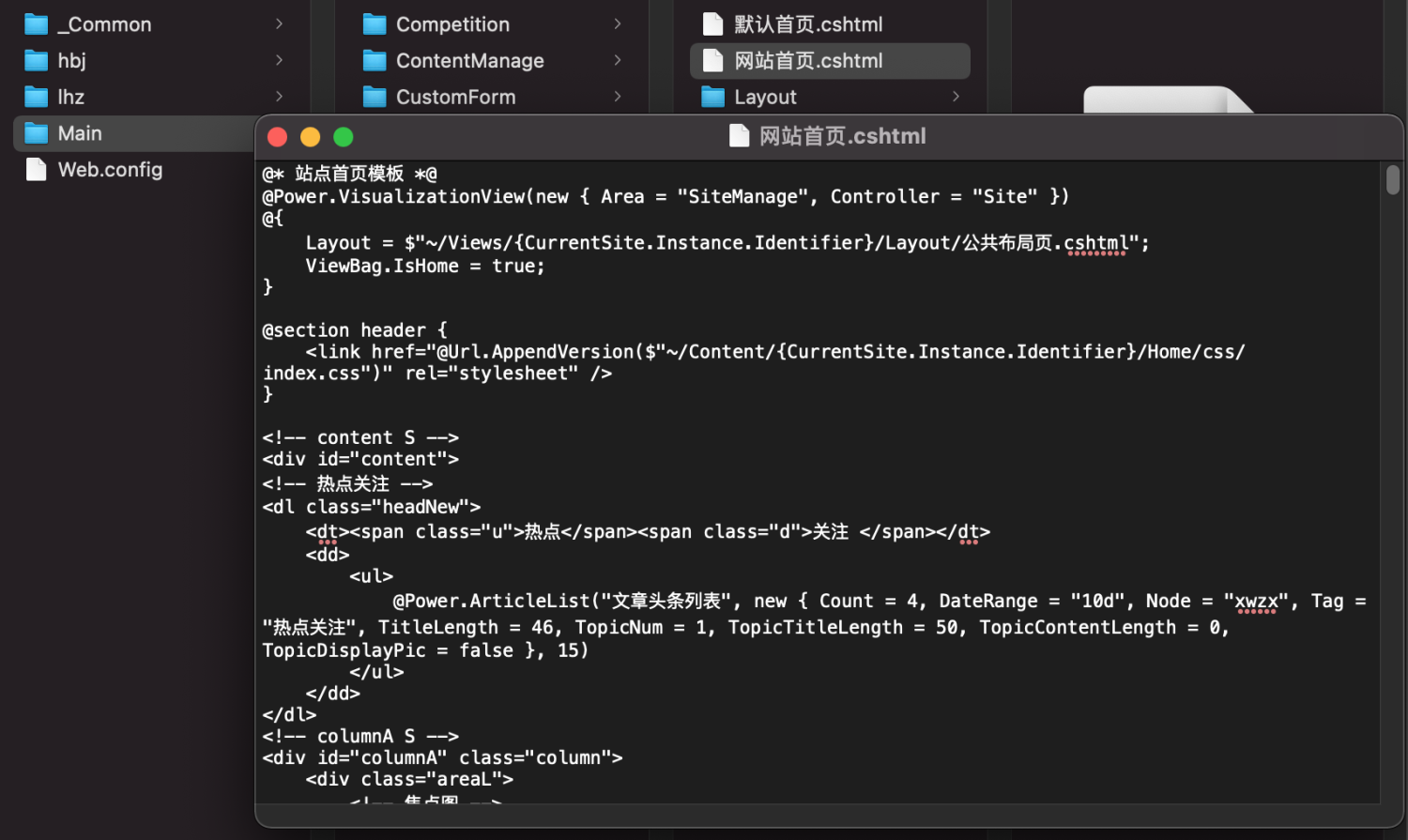Select the 网站首页.cshtml file
1408x840 pixels.
tap(829, 61)
